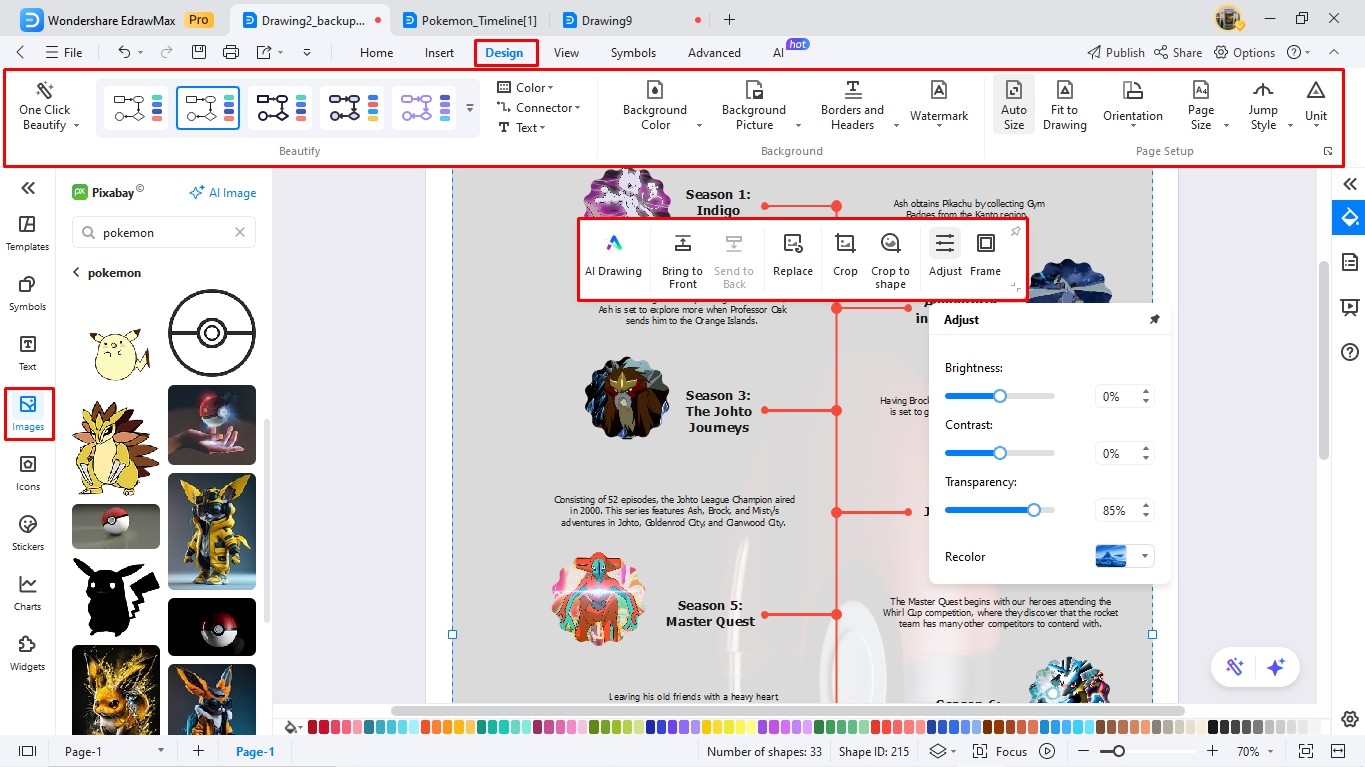Select the black Pikachu silhouette thumbnail
This screenshot has height=767, width=1365.
(116, 599)
